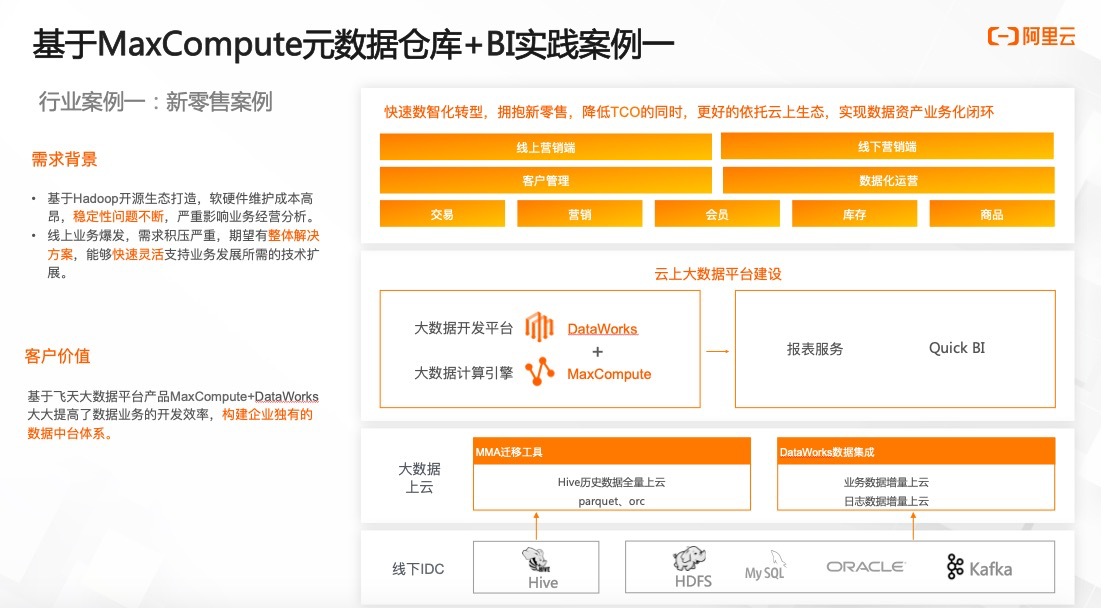Click the 需求背景 heading

pos(64,159)
